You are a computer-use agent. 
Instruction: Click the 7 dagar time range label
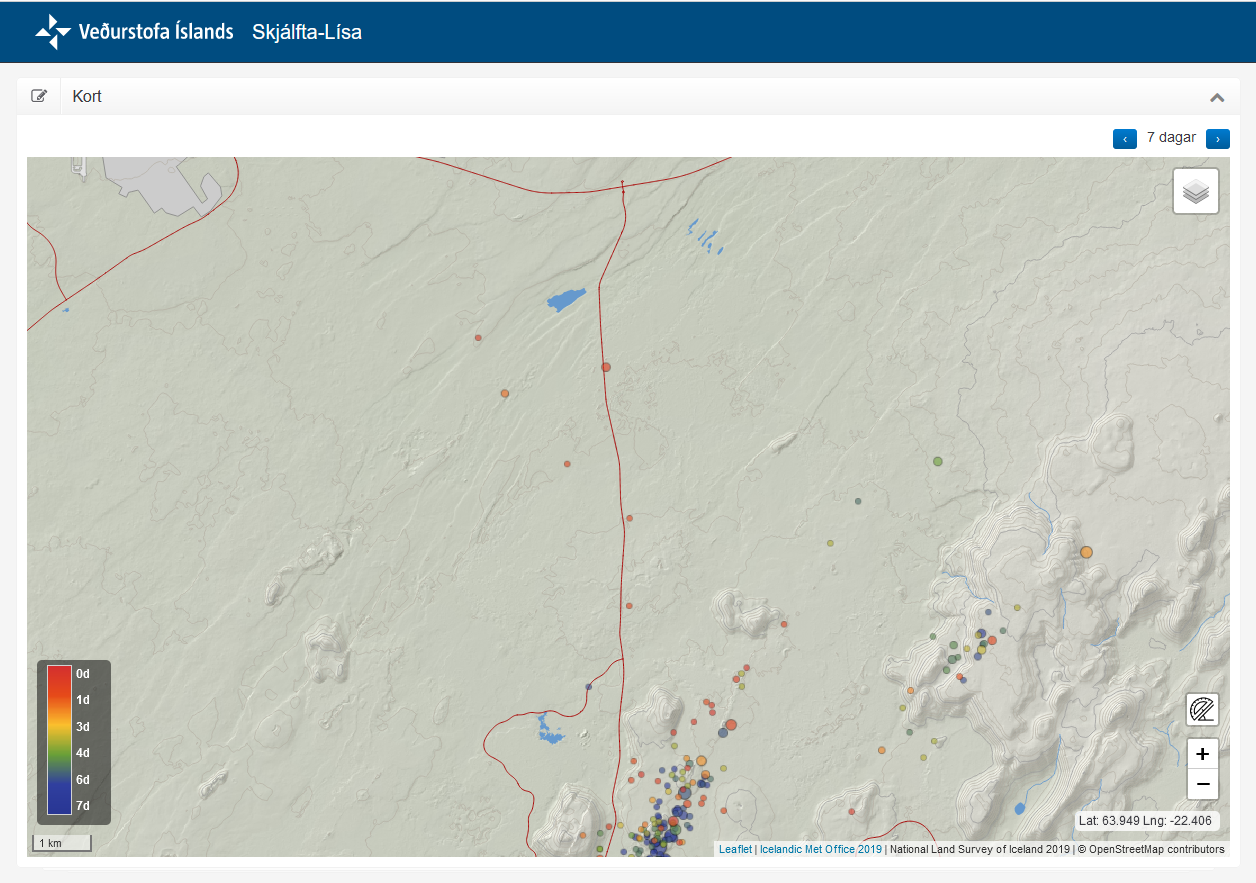point(1171,138)
